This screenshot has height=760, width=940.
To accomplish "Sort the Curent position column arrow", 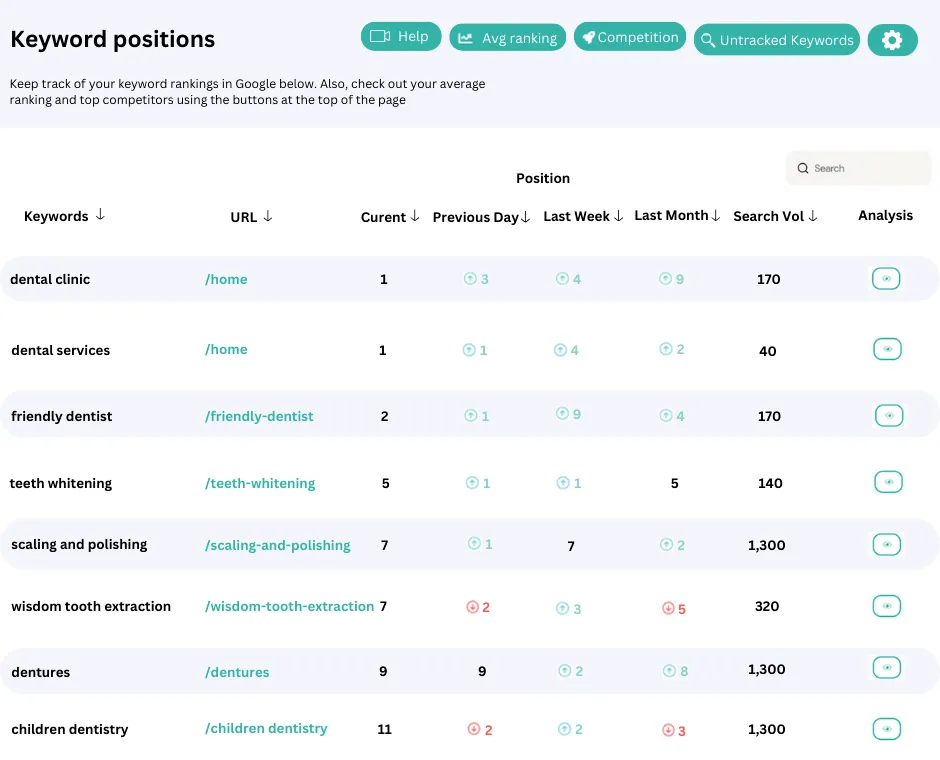I will [411, 217].
